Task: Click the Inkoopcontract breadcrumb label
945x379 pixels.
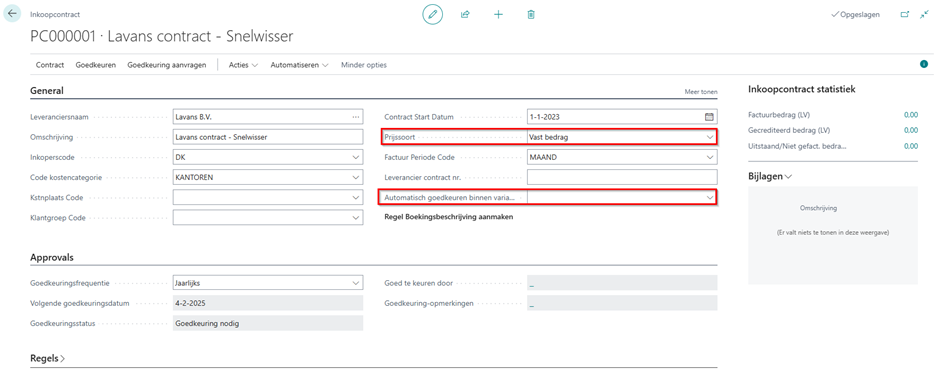Action: [55, 14]
